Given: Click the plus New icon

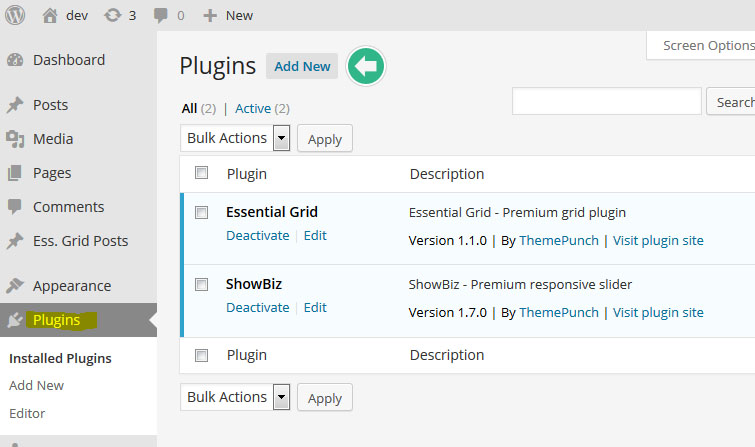Looking at the screenshot, I should point(210,15).
